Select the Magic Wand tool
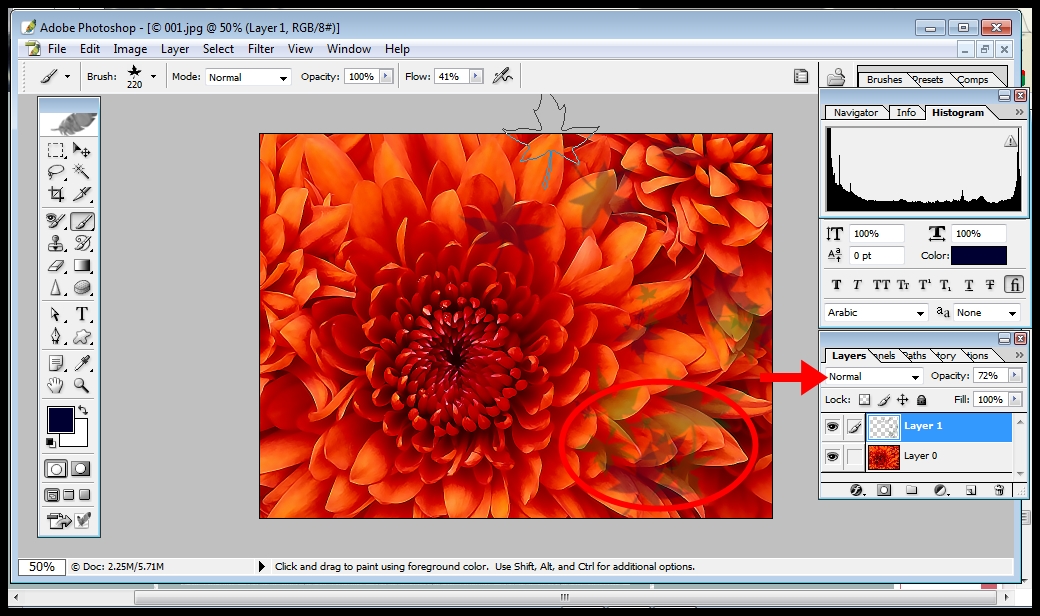1040x616 pixels. coord(82,172)
